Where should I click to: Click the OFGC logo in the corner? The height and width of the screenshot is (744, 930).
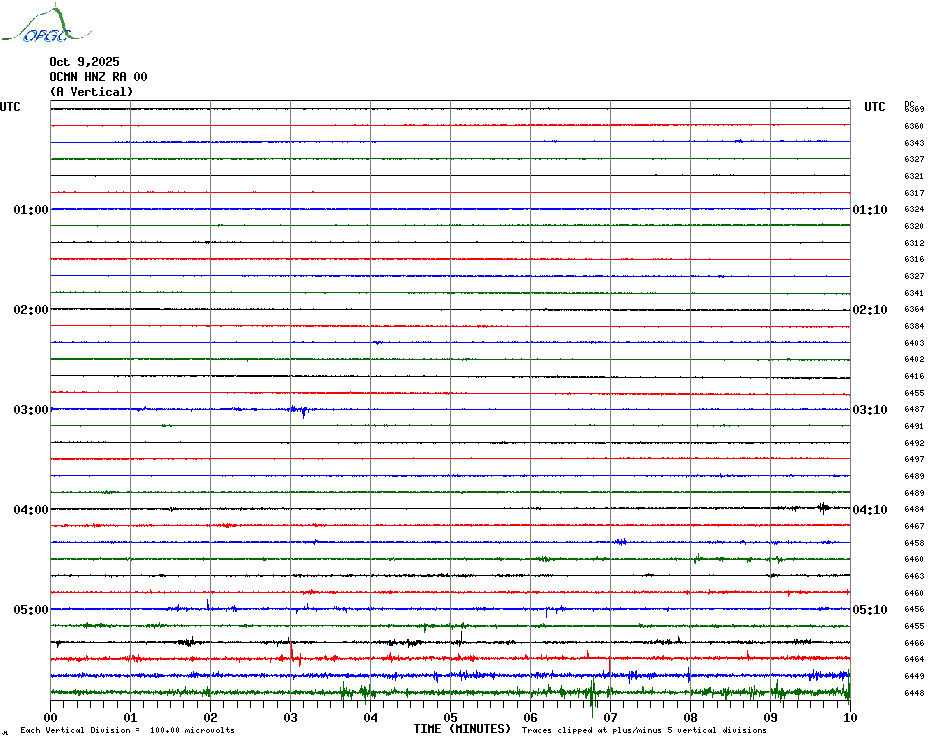pyautogui.click(x=37, y=26)
